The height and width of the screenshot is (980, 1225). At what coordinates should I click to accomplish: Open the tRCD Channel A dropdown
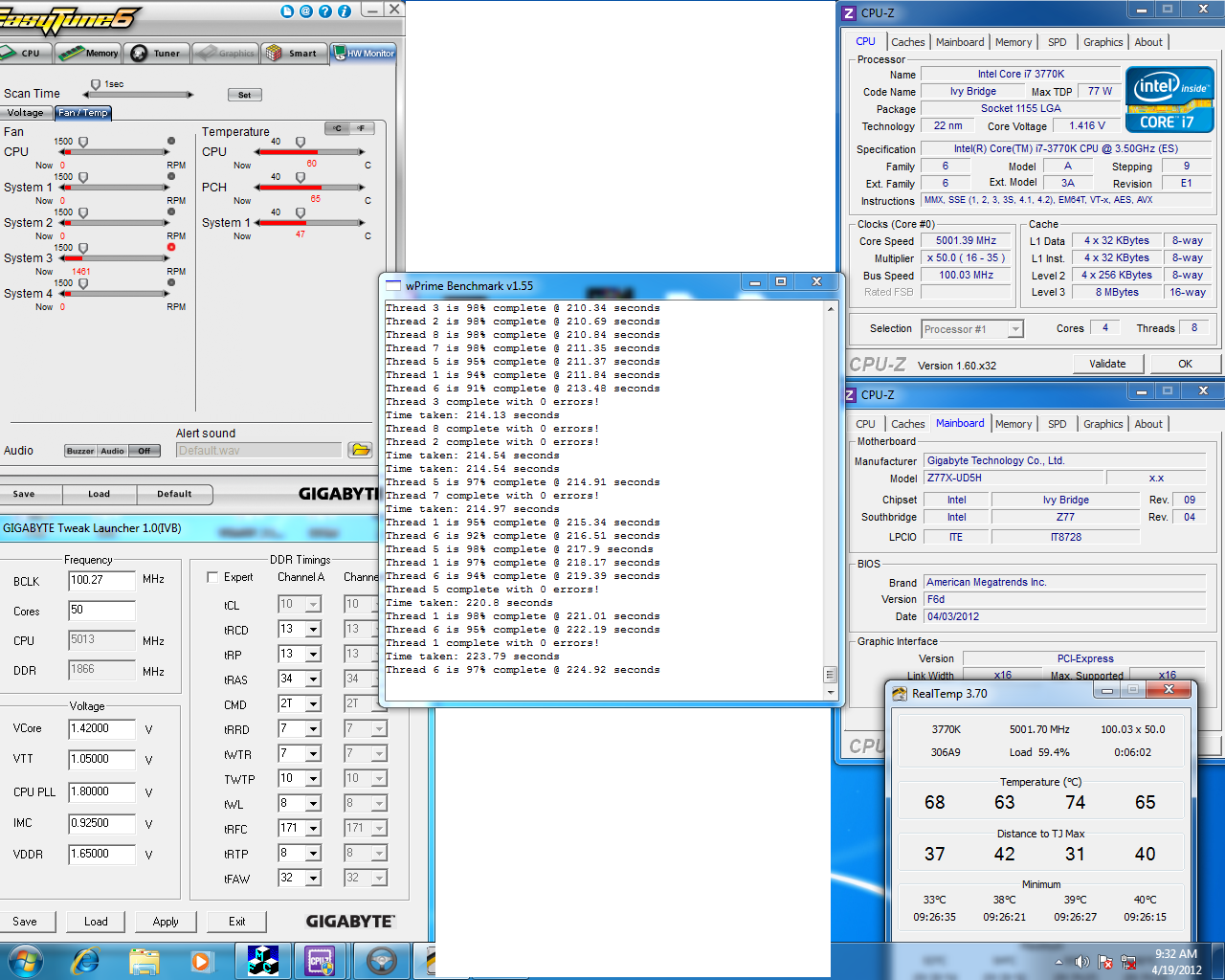[x=313, y=630]
